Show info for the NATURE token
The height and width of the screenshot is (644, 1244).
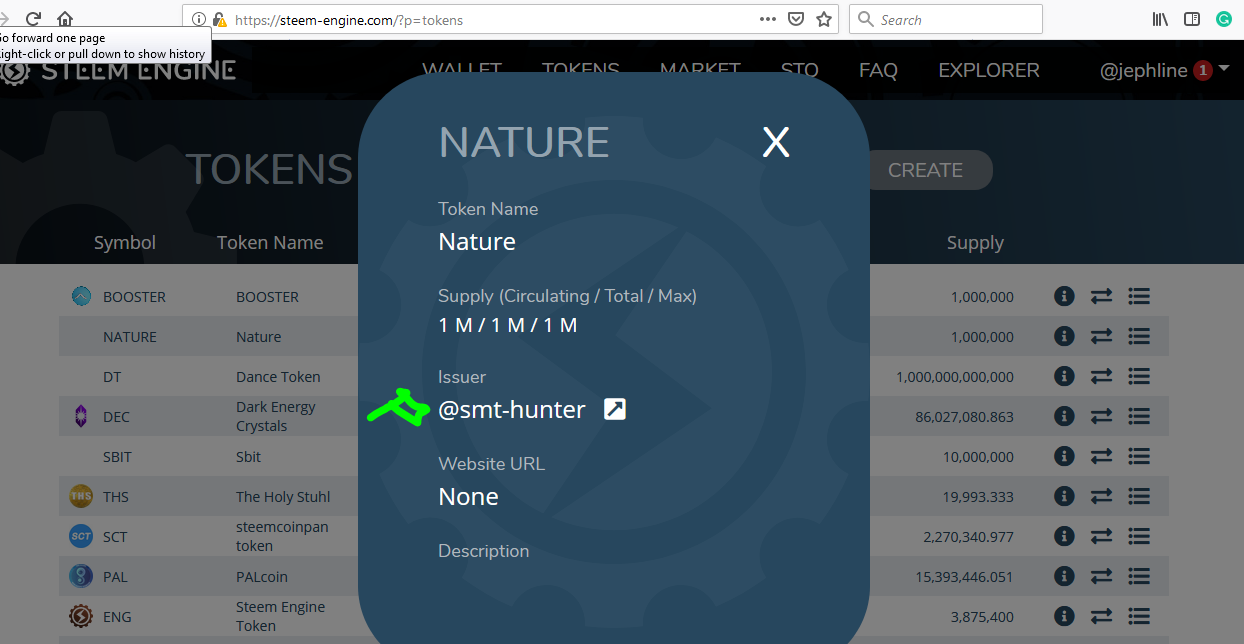[x=1065, y=336]
